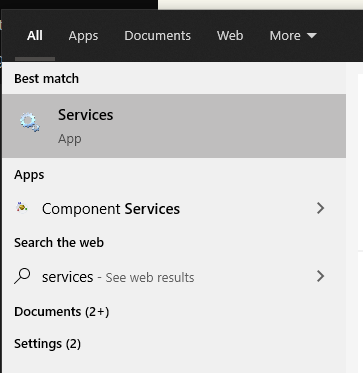Open the Services app best match

pos(174,126)
